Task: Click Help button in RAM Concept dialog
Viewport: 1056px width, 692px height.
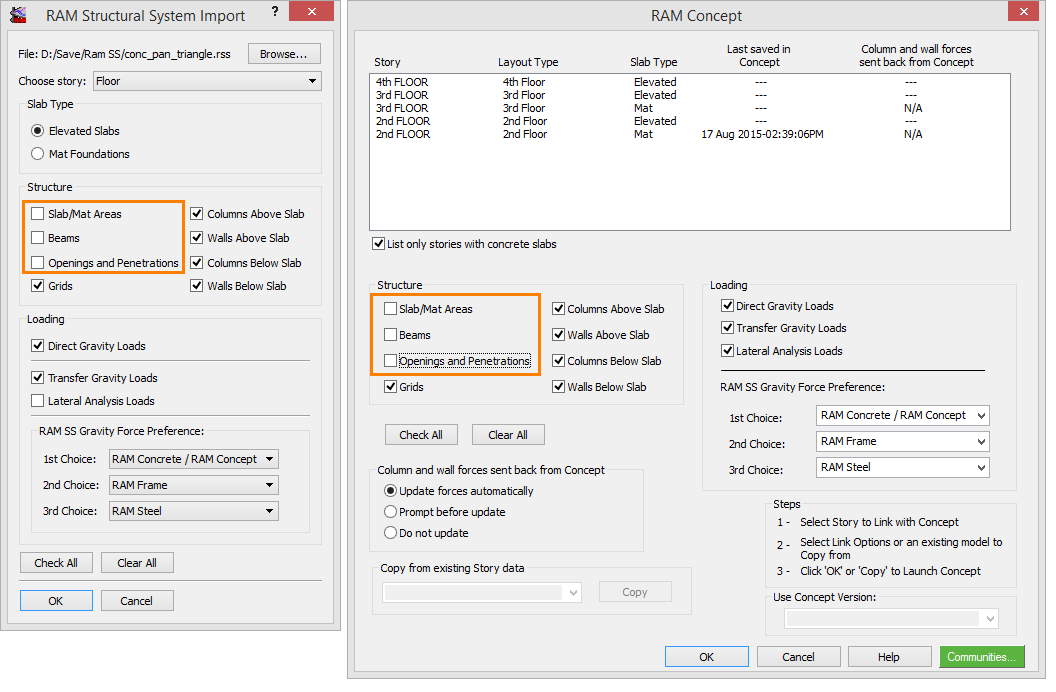Action: (x=888, y=657)
